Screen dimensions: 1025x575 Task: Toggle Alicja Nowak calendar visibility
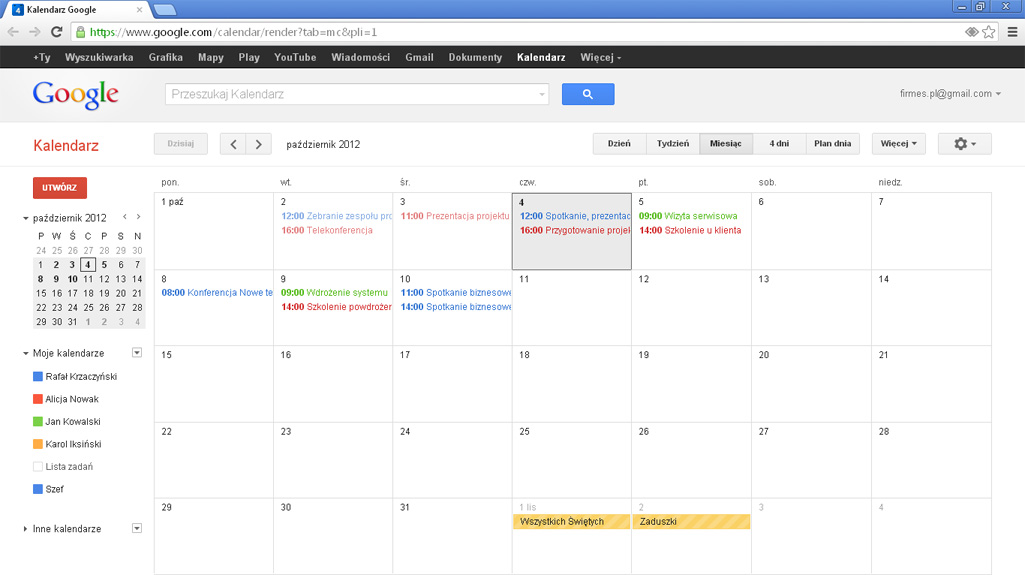click(38, 399)
